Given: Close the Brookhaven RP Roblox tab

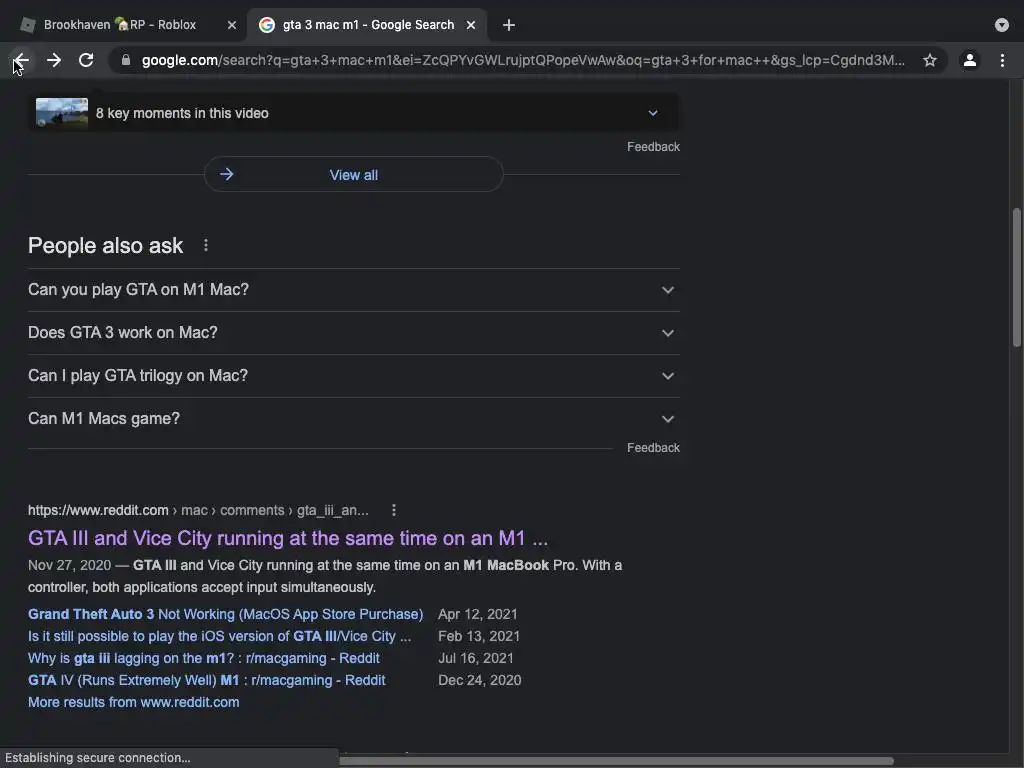Looking at the screenshot, I should [x=232, y=25].
